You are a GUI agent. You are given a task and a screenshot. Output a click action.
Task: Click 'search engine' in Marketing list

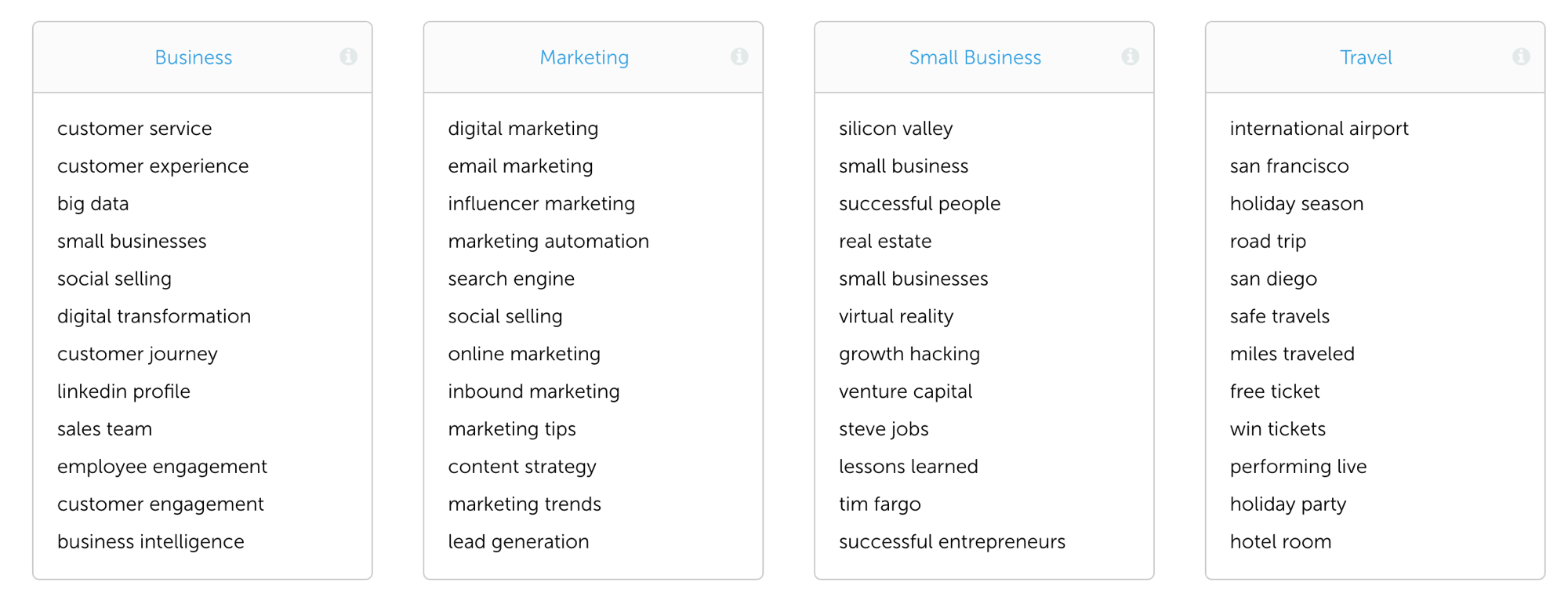(x=511, y=279)
